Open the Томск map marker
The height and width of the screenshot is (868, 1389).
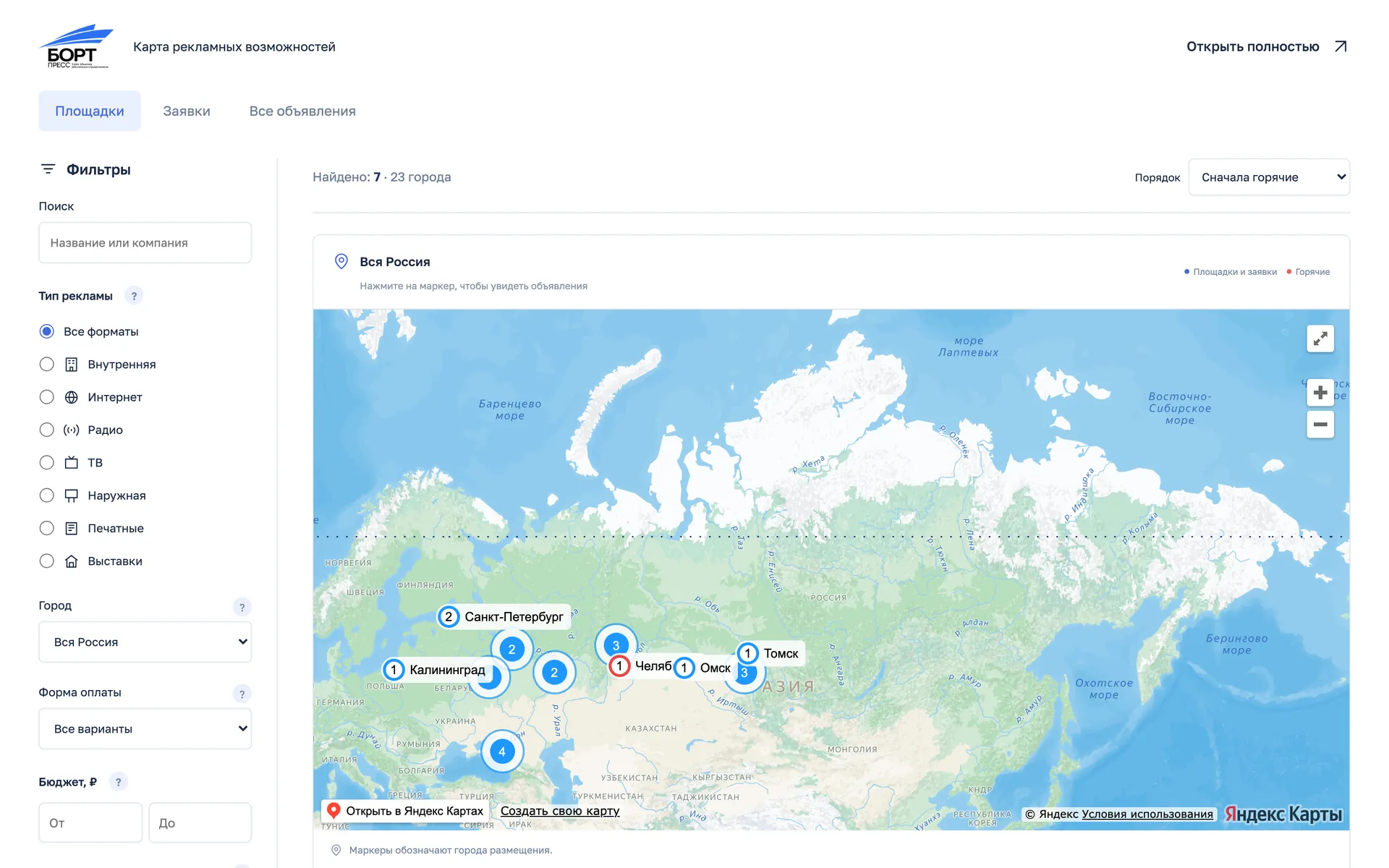748,653
